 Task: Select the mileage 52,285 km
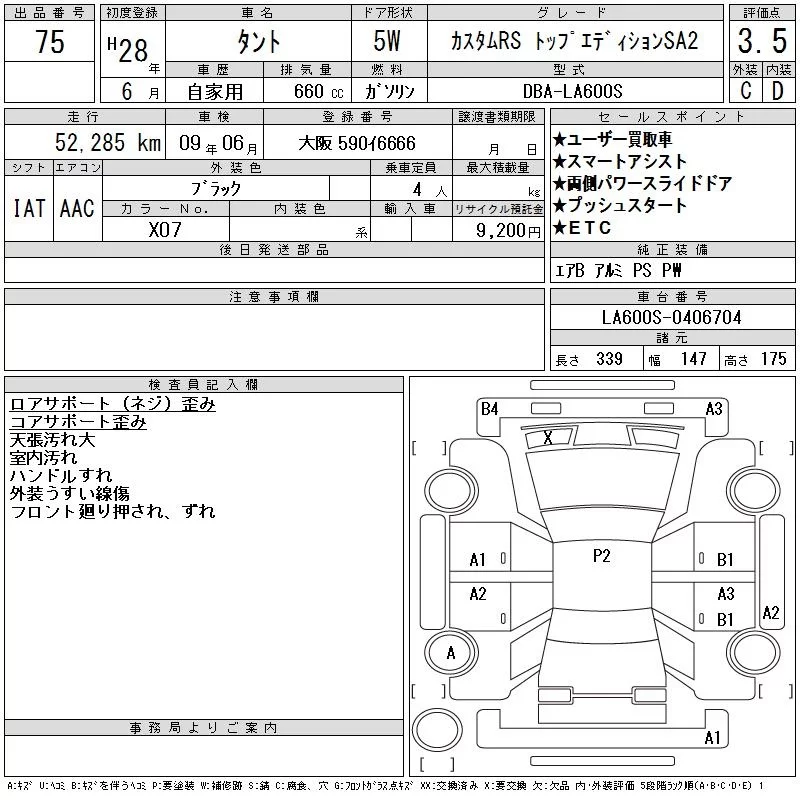[108, 143]
